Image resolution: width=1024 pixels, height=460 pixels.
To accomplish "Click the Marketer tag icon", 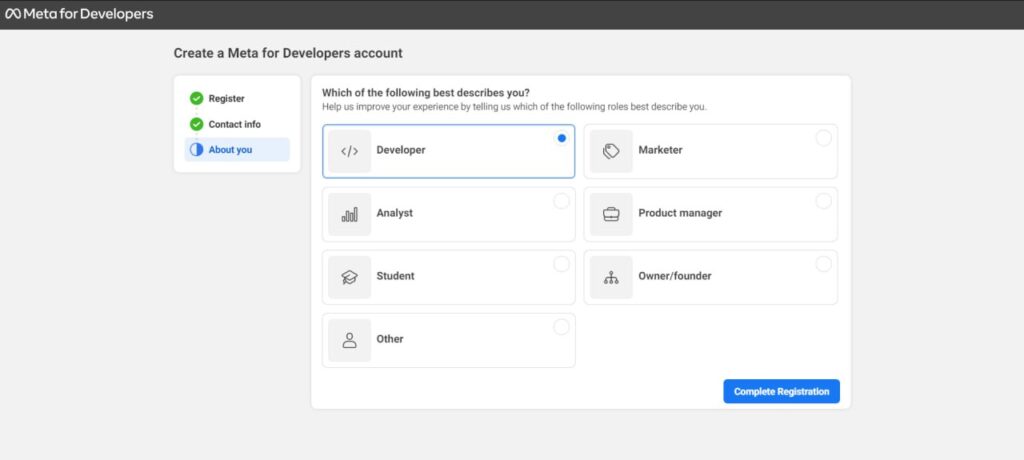I will (611, 151).
